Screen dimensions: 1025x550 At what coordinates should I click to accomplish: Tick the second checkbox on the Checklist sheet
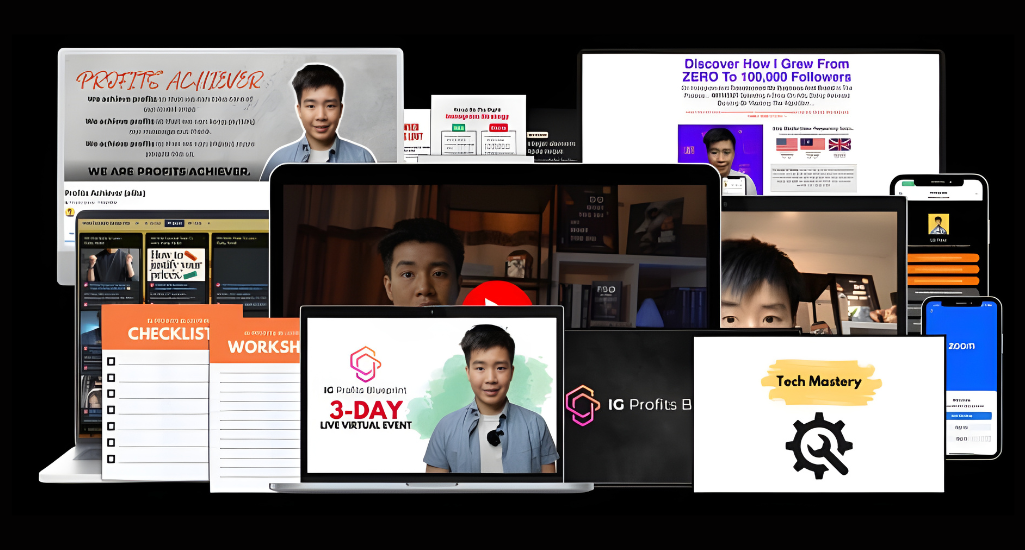click(x=111, y=377)
